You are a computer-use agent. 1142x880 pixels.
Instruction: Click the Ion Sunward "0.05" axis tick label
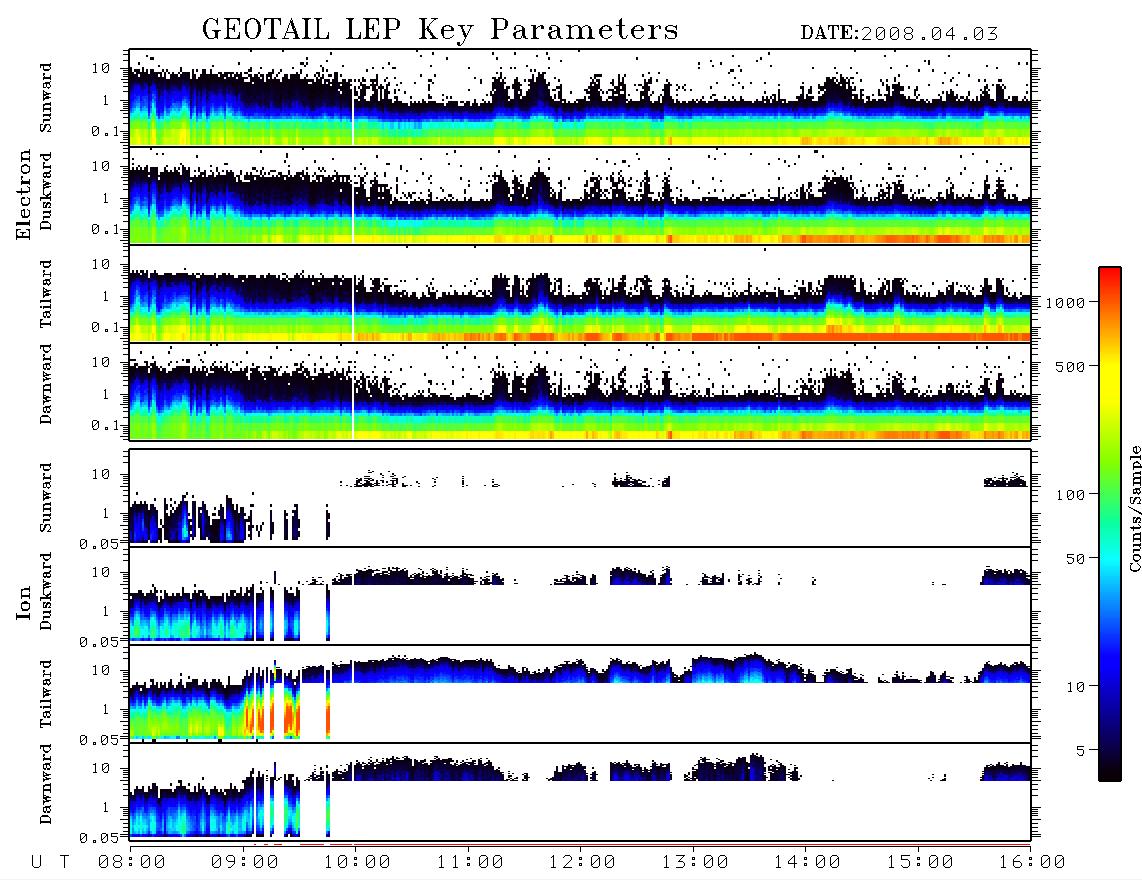[x=100, y=544]
